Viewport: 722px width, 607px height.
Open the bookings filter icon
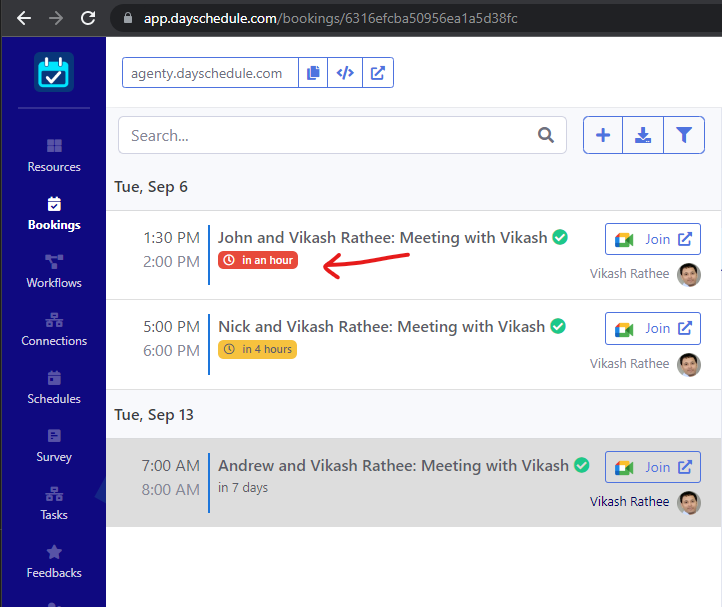pyautogui.click(x=684, y=135)
